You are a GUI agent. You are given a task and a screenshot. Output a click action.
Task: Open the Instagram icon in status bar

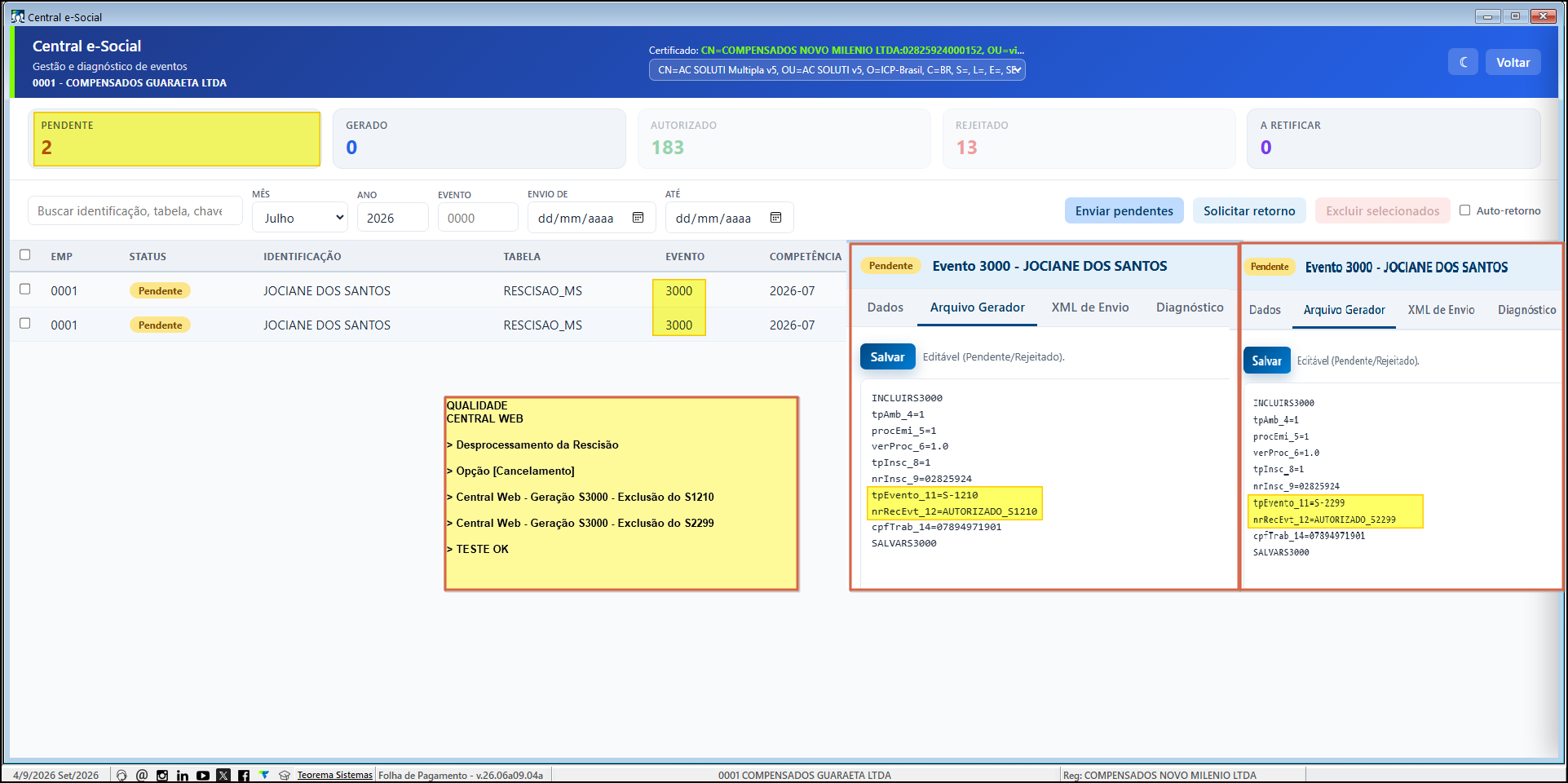coord(162,775)
